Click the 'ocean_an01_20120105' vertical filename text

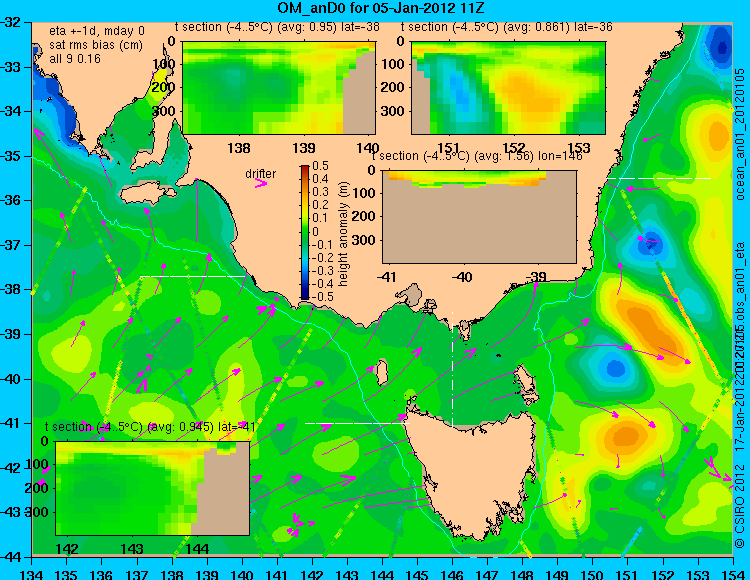pyautogui.click(x=740, y=134)
